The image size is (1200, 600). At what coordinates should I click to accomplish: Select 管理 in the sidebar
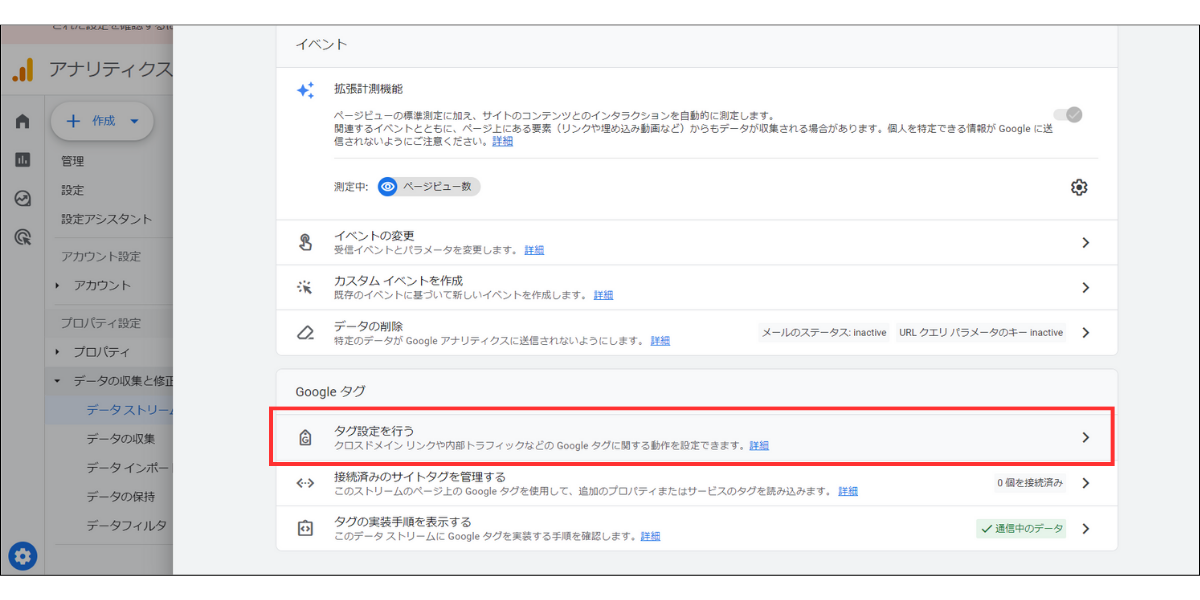coord(72,161)
